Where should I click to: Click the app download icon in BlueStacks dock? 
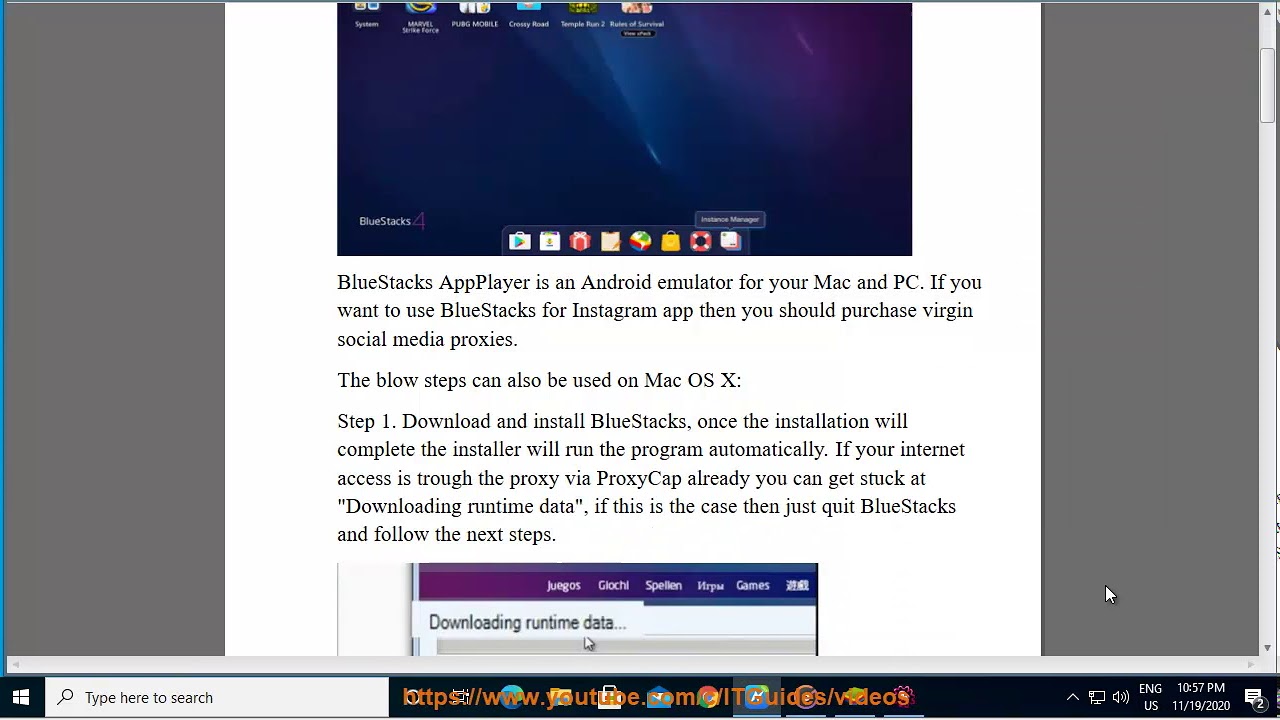tap(549, 241)
